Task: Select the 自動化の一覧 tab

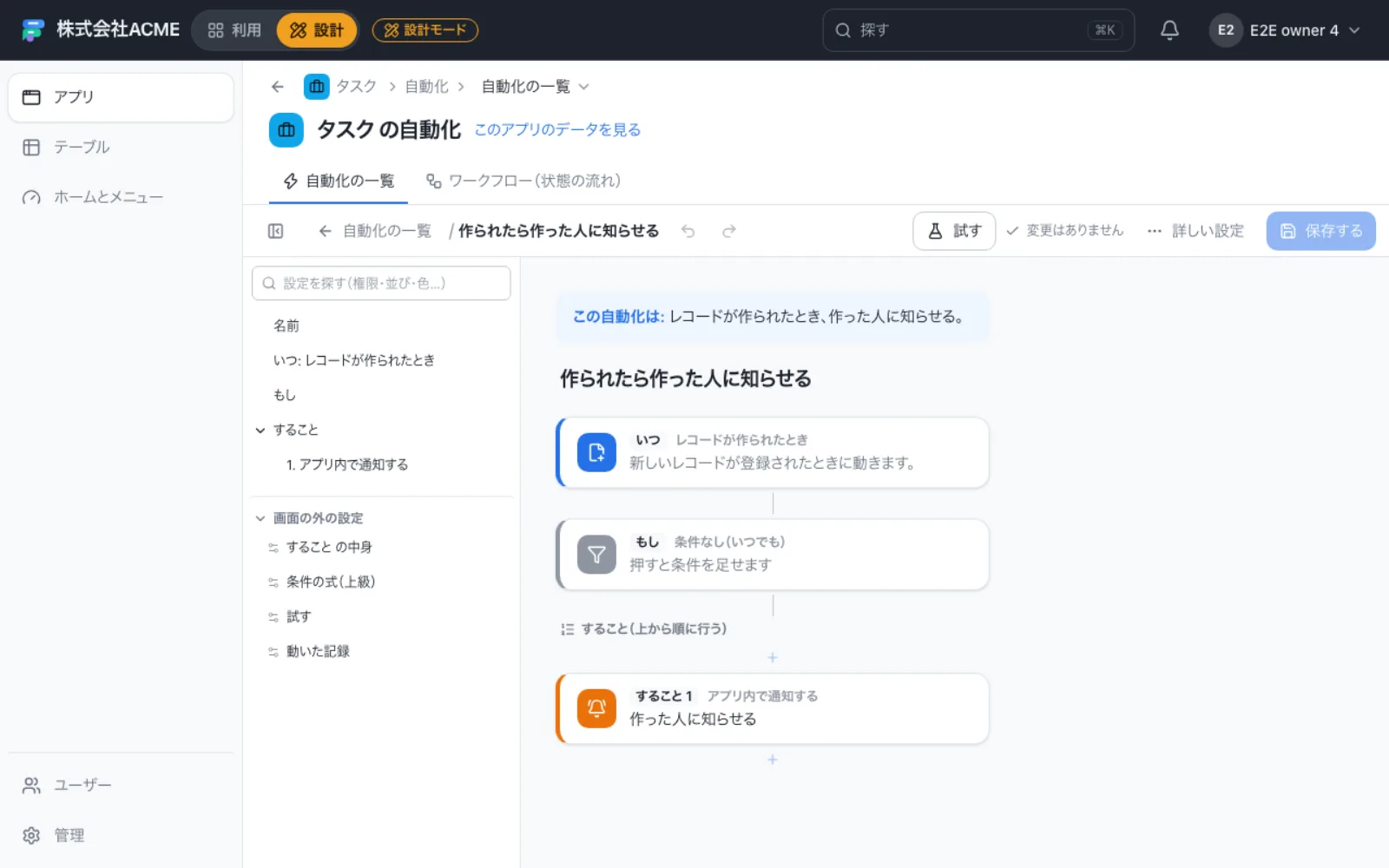Action: pyautogui.click(x=339, y=181)
